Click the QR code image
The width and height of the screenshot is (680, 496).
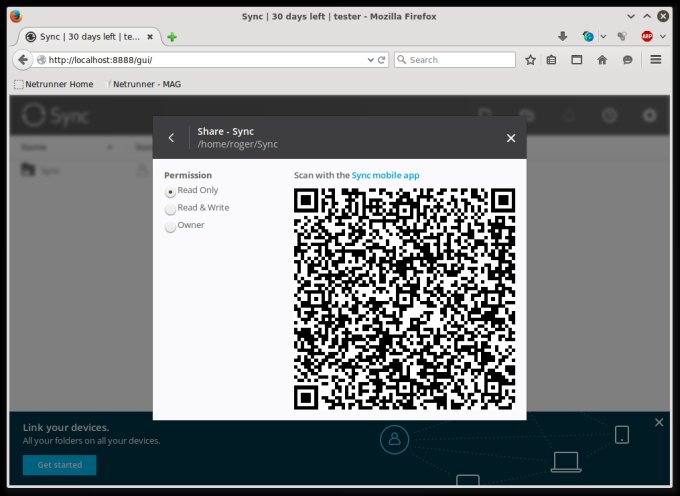pos(404,299)
